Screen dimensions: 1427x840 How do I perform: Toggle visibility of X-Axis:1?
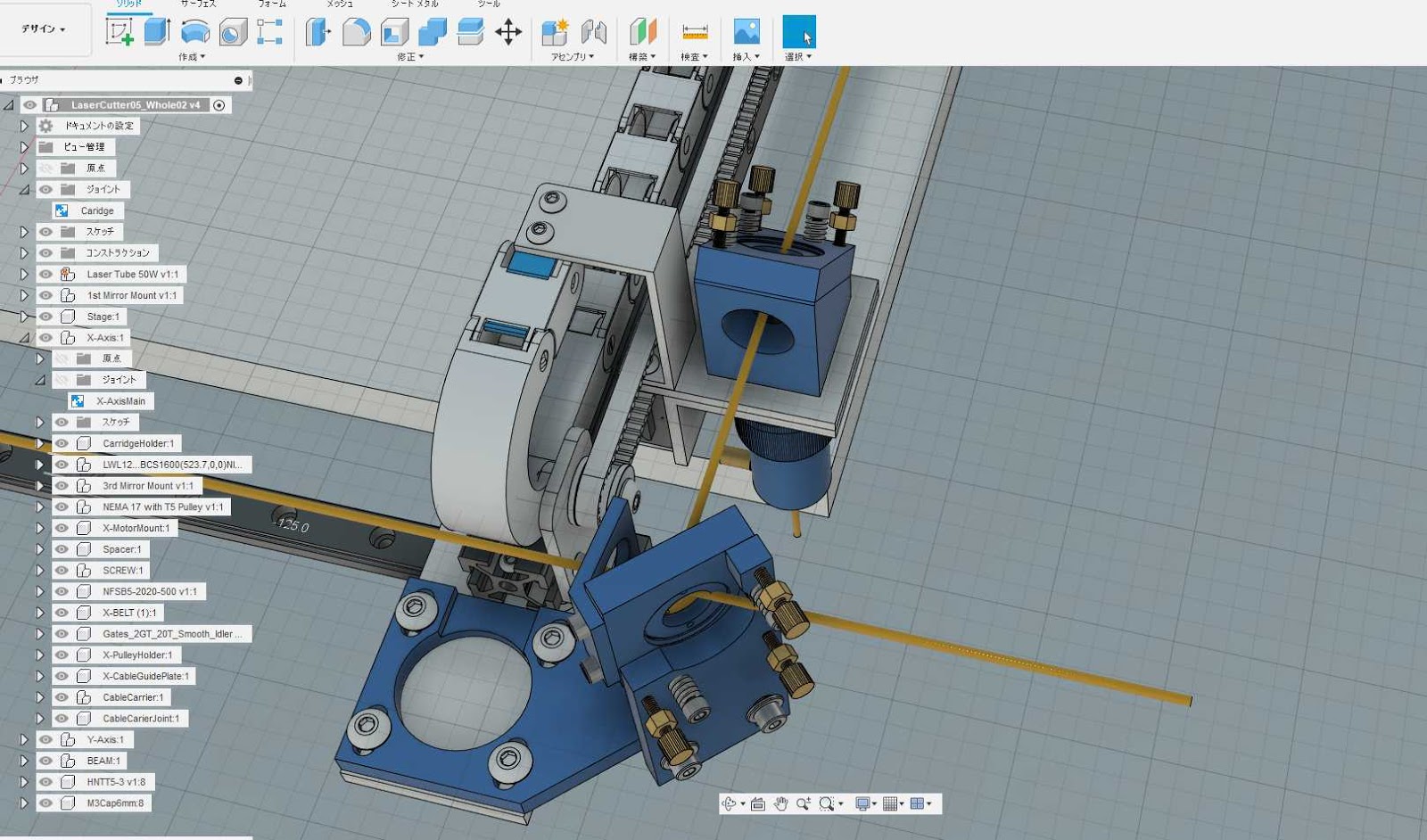pyautogui.click(x=45, y=338)
